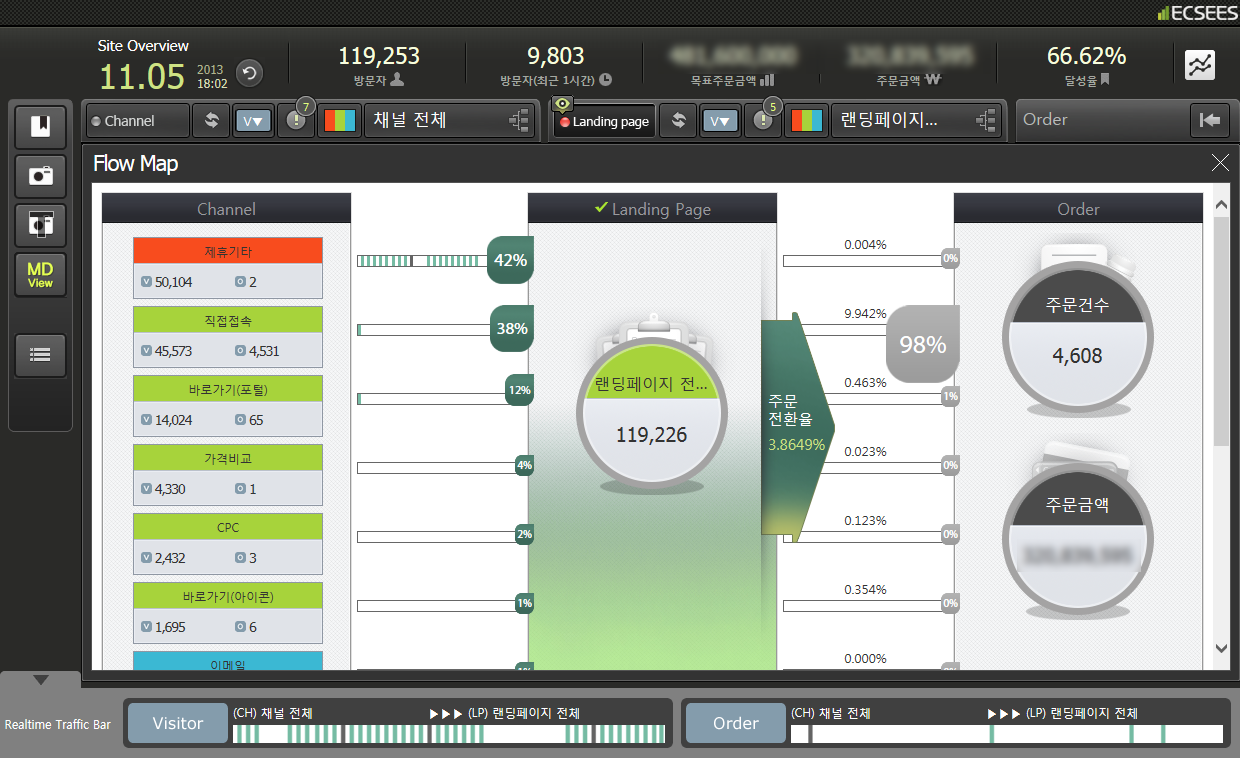Select the bookmark icon in left sidebar

coord(41,127)
